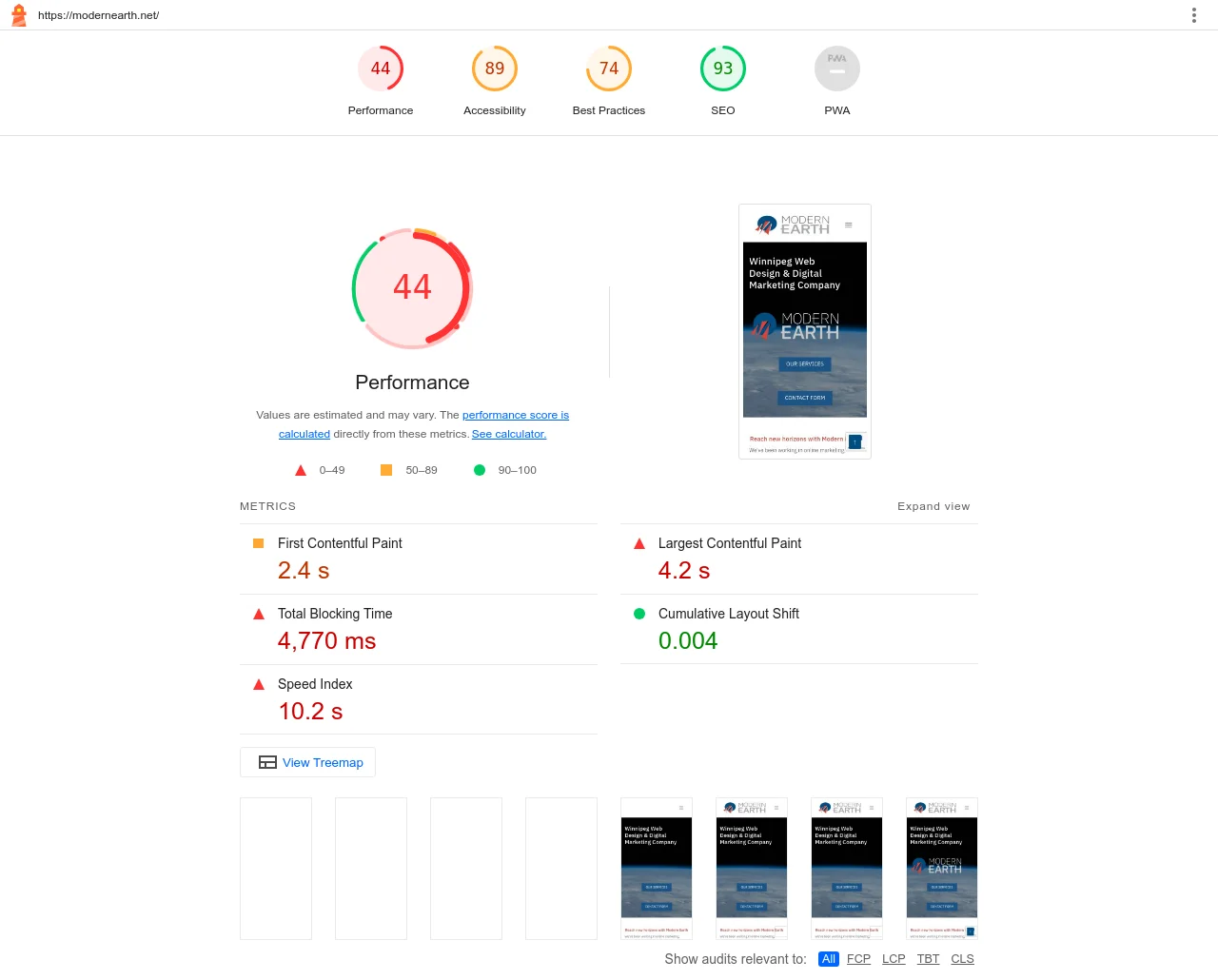
Task: Click the last filmstrip frame thumbnail
Action: [x=941, y=869]
